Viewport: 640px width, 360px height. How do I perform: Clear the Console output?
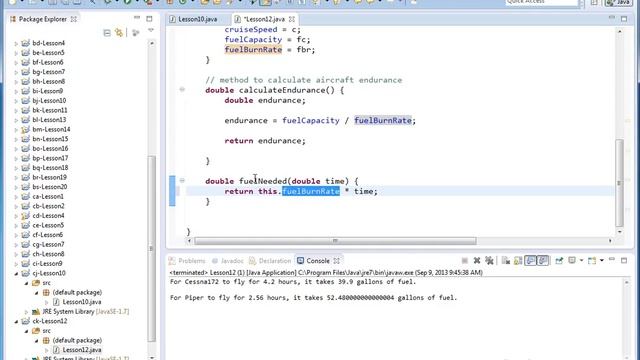(506, 261)
